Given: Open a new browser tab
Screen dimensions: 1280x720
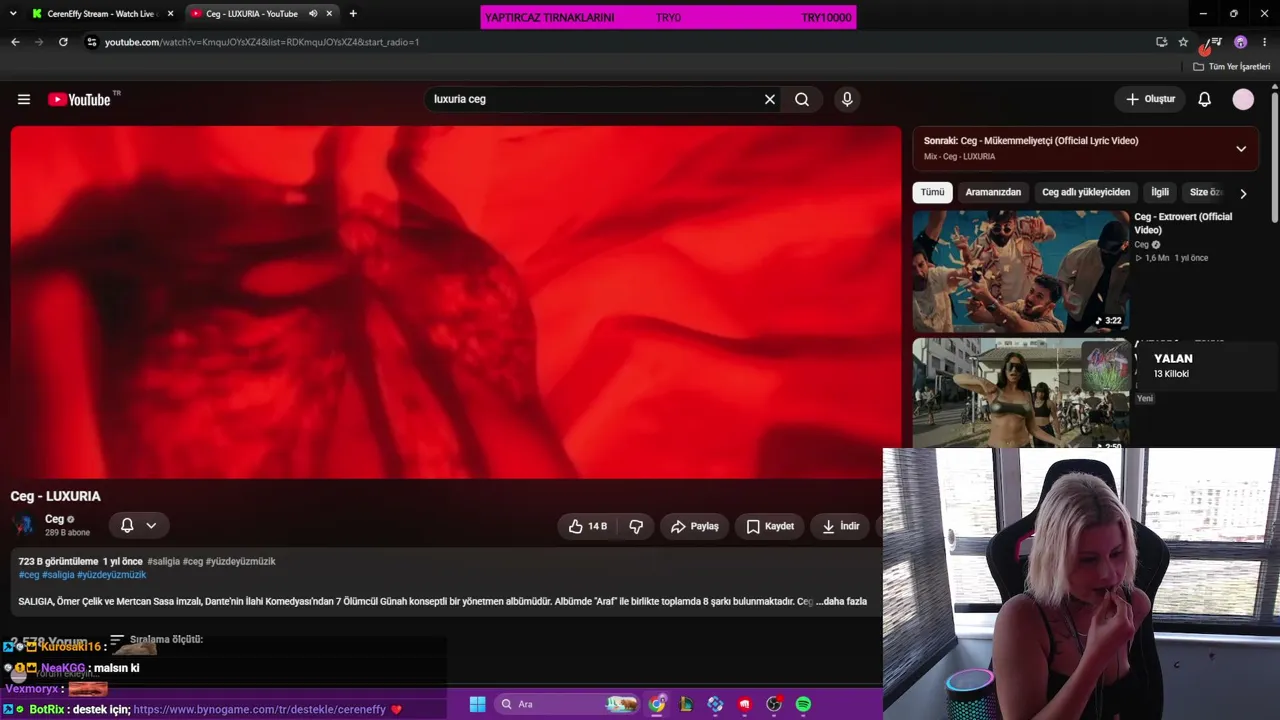Looking at the screenshot, I should pos(353,14).
